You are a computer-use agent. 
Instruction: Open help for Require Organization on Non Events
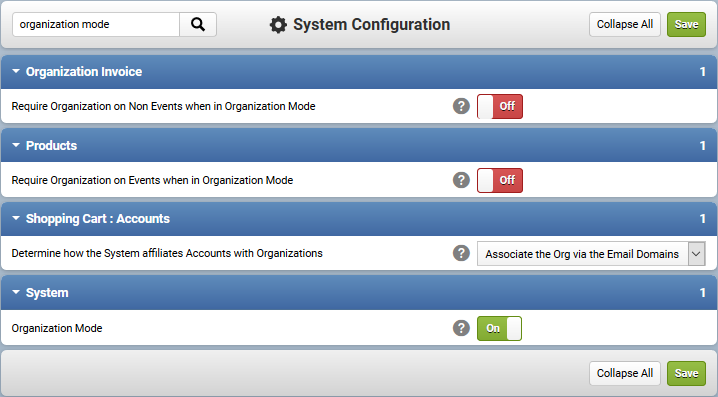pos(461,106)
